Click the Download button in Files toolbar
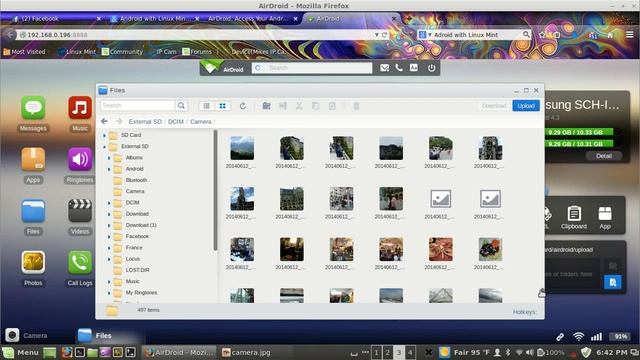 (x=494, y=106)
